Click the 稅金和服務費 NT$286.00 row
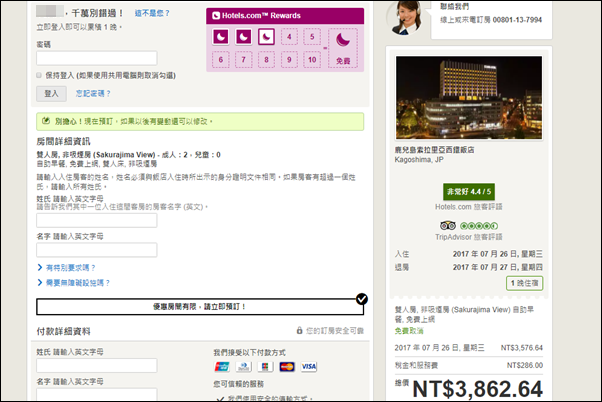The height and width of the screenshot is (402, 602). pyautogui.click(x=469, y=365)
